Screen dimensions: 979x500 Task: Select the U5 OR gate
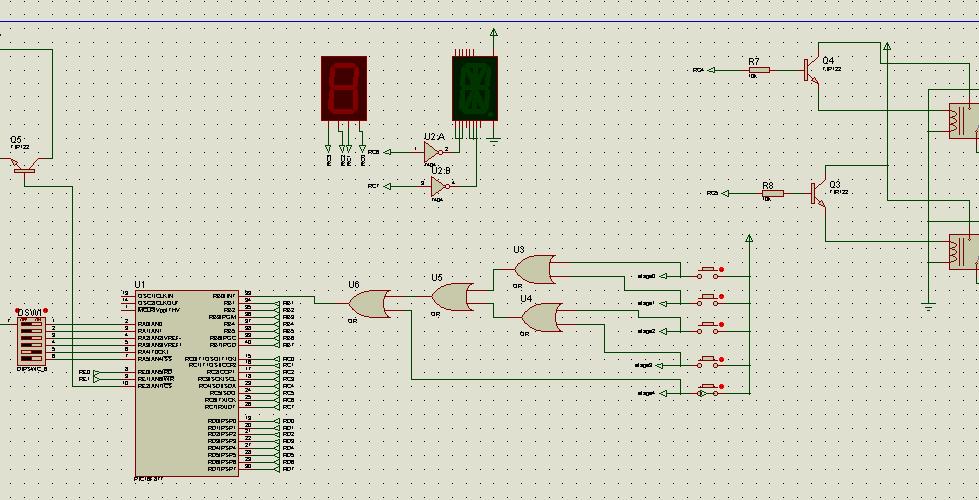(x=452, y=297)
